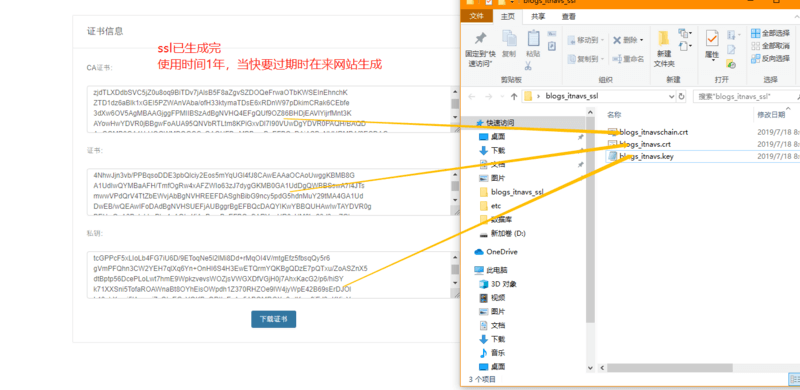Viewport: 800px width, 390px height.
Task: Select the OneDrive item in navigation pane
Action: [x=495, y=252]
